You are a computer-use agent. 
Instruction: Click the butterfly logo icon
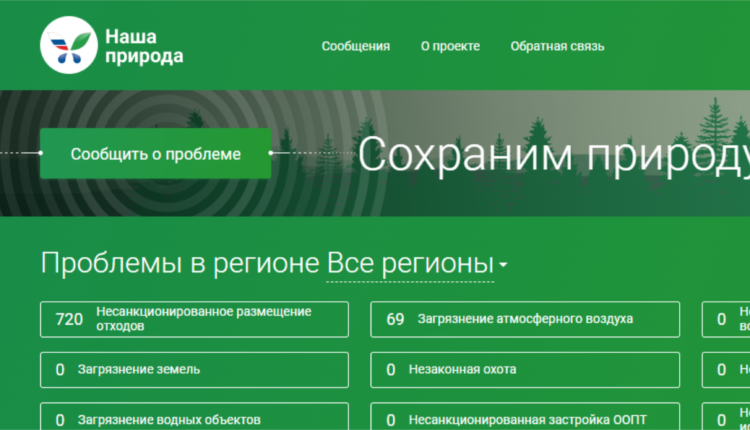point(68,46)
